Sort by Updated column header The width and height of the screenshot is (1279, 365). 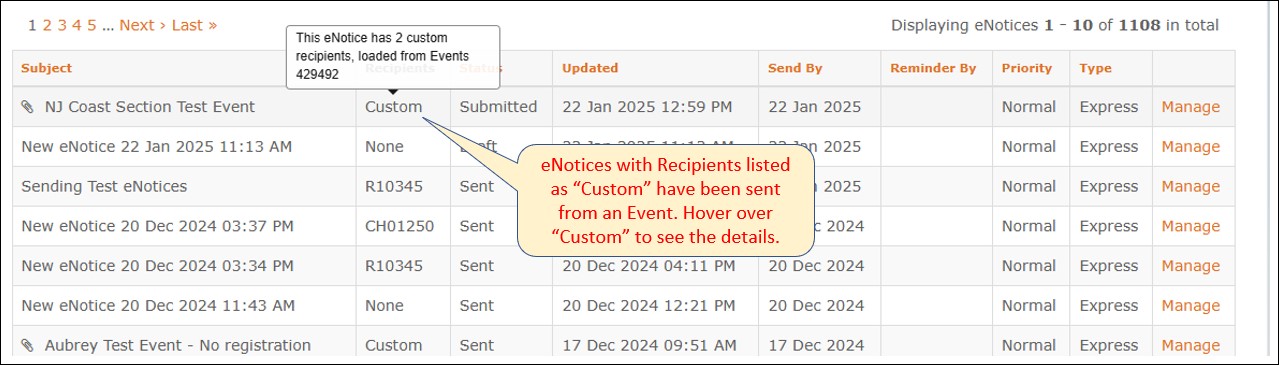[x=590, y=68]
